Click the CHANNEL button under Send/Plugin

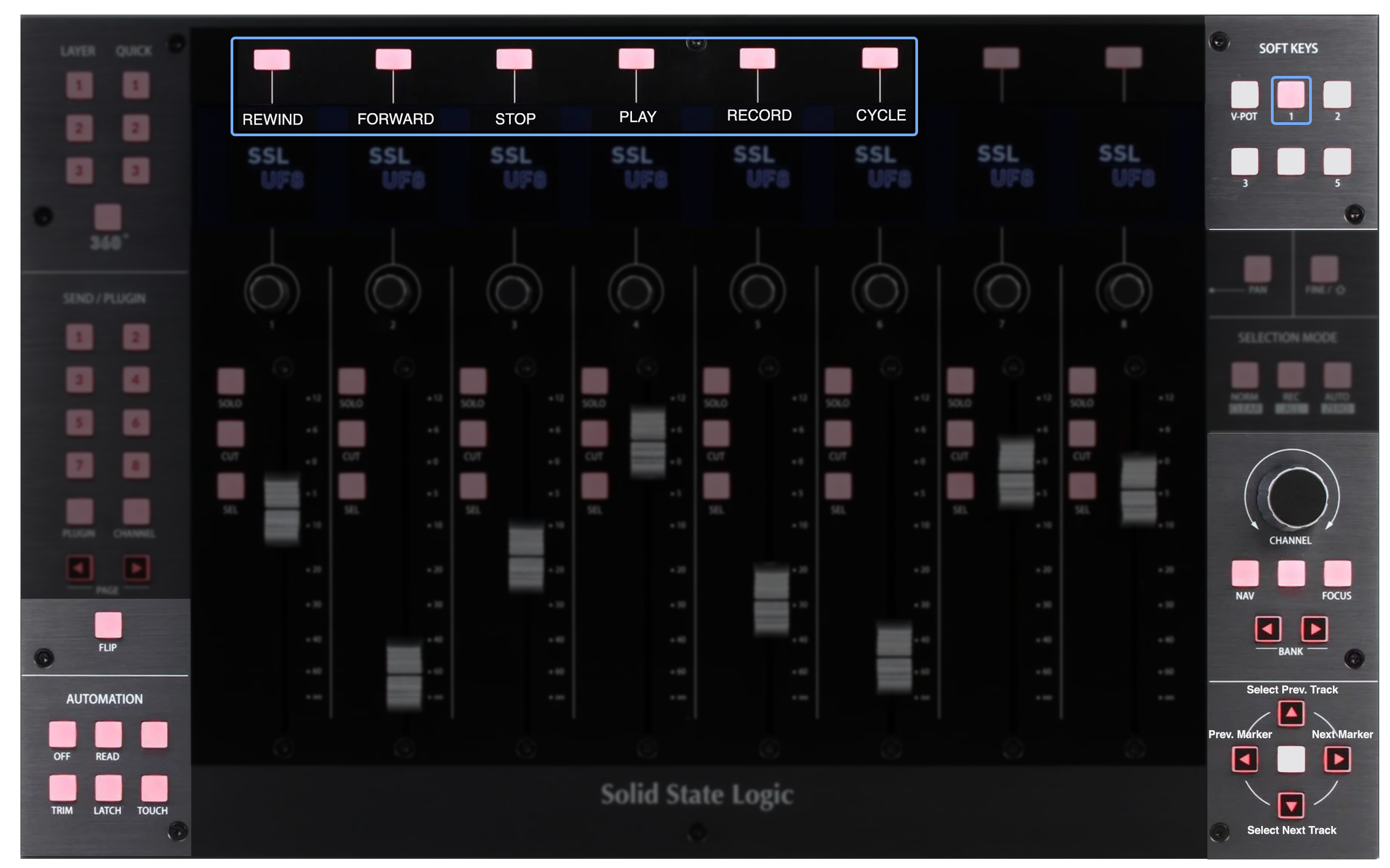click(136, 512)
